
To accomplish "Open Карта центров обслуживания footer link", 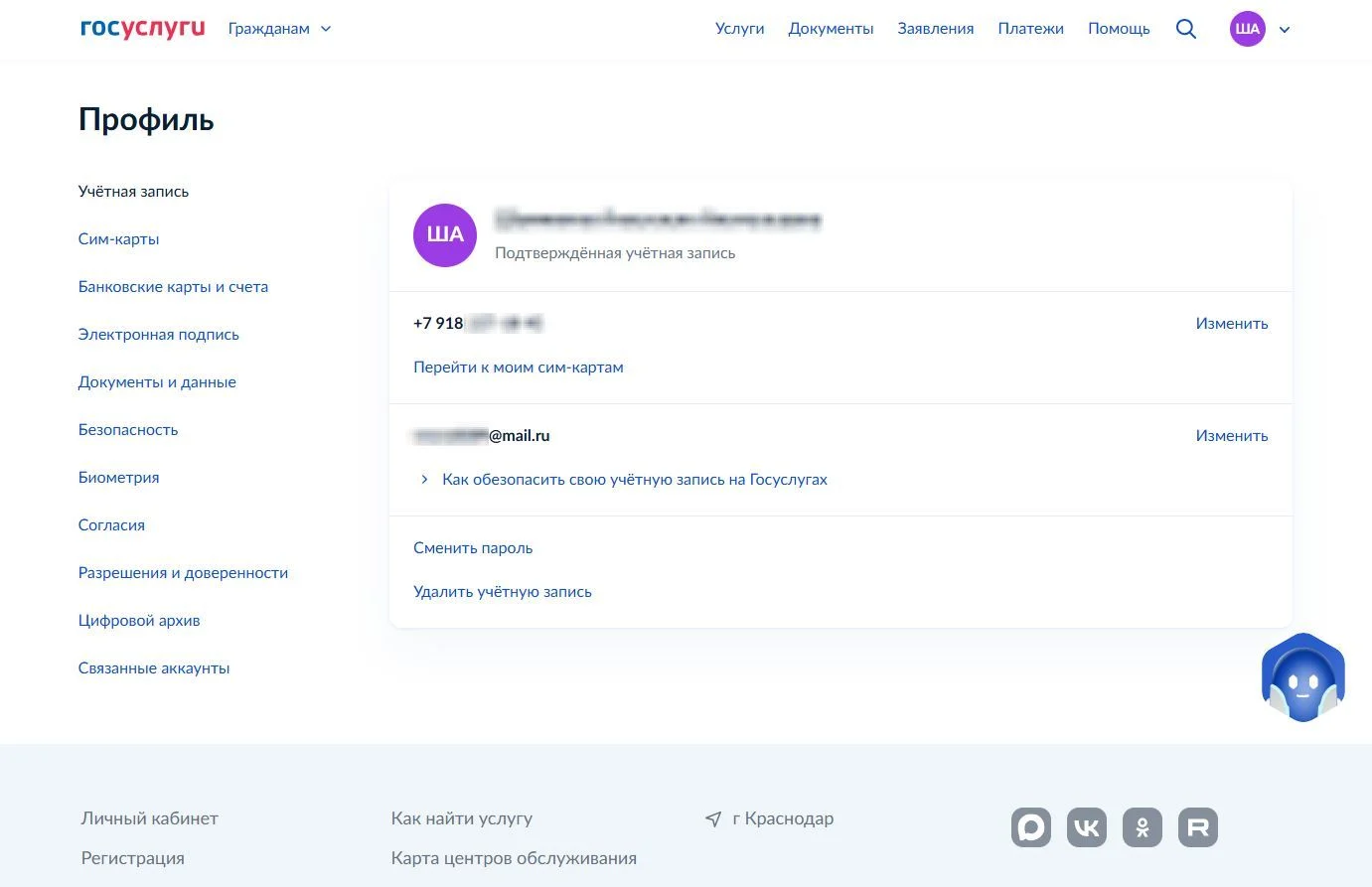I will 514,858.
